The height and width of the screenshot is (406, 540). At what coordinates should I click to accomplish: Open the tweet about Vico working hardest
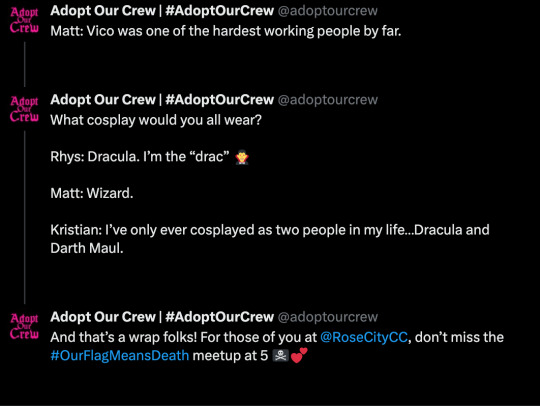pyautogui.click(x=226, y=31)
